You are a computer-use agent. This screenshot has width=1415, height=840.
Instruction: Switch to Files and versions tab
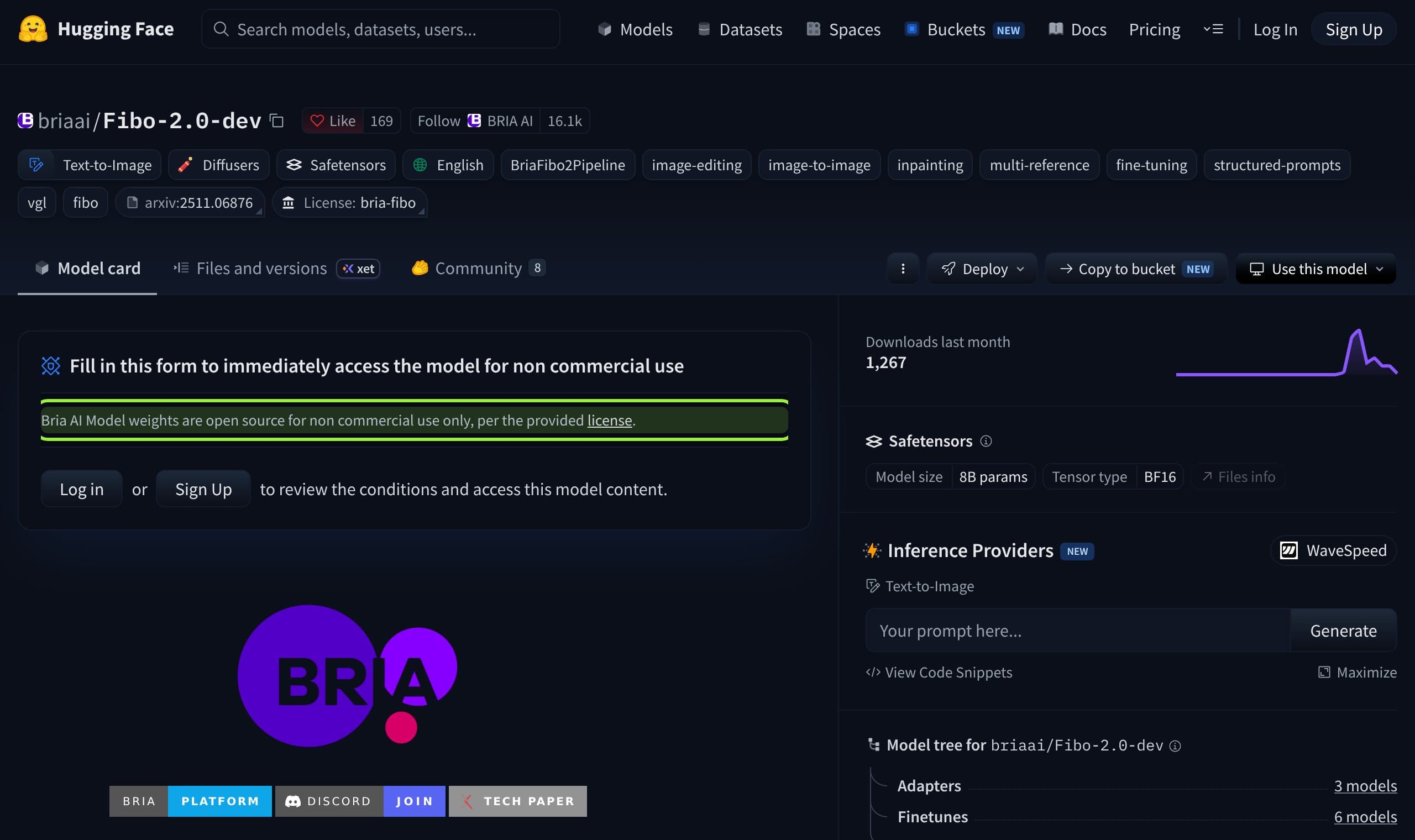pos(276,267)
